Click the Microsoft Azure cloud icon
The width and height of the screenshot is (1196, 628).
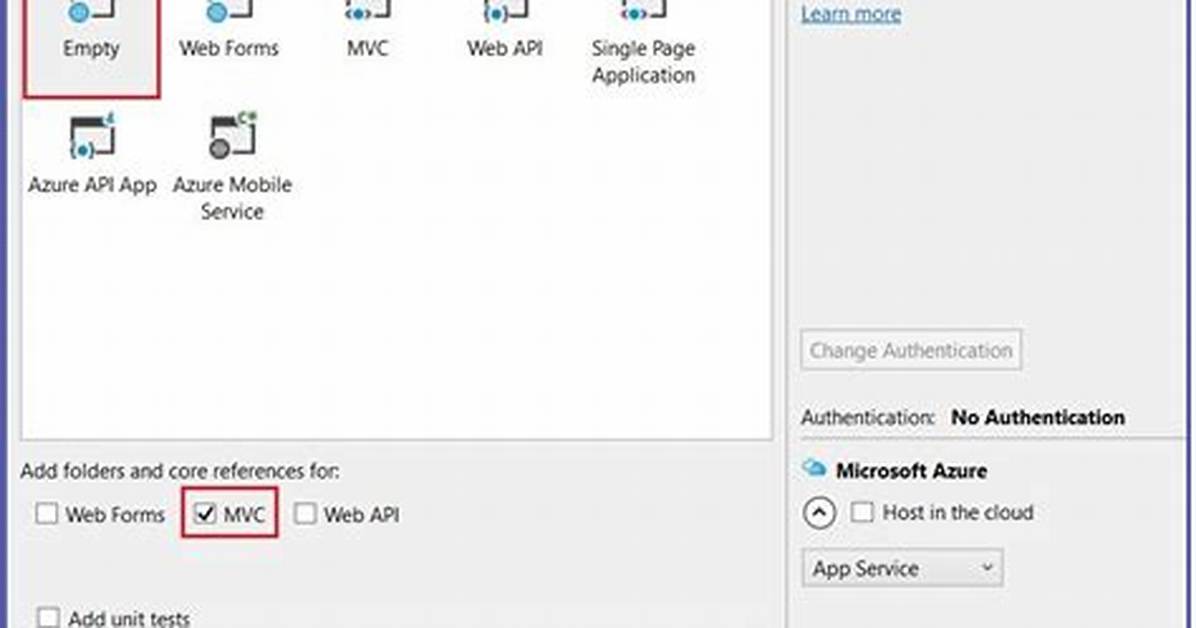pyautogui.click(x=814, y=469)
